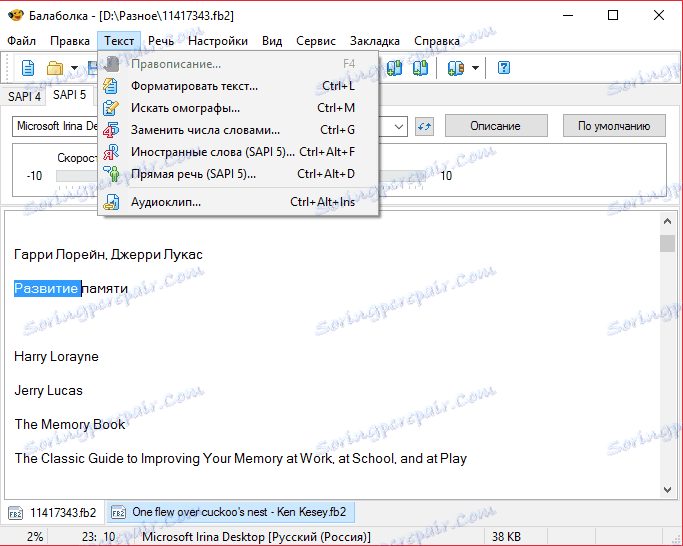Click the text line 'Гарри Лорейн, Джерри Лукас'
Screen dimensions: 683x546
[108, 254]
